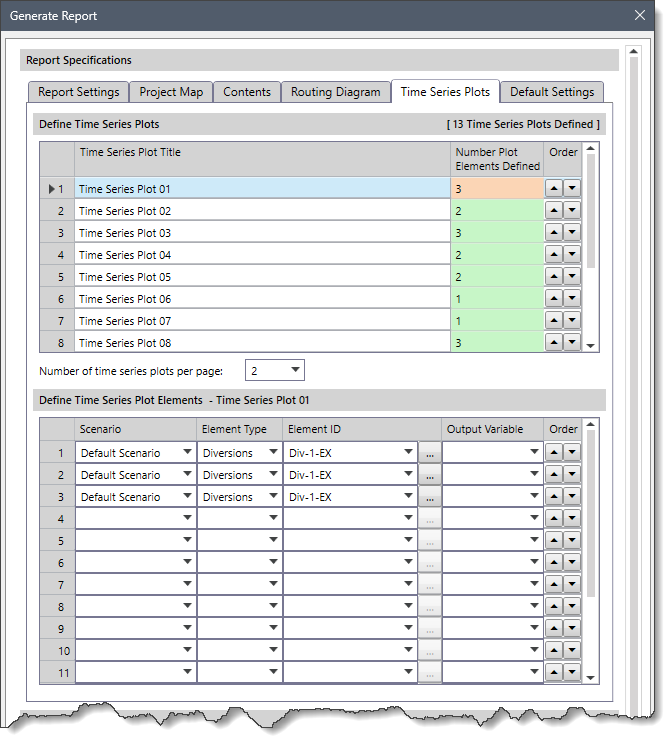Select row header 11 in elements table
The width and height of the screenshot is (670, 741).
pos(57,673)
